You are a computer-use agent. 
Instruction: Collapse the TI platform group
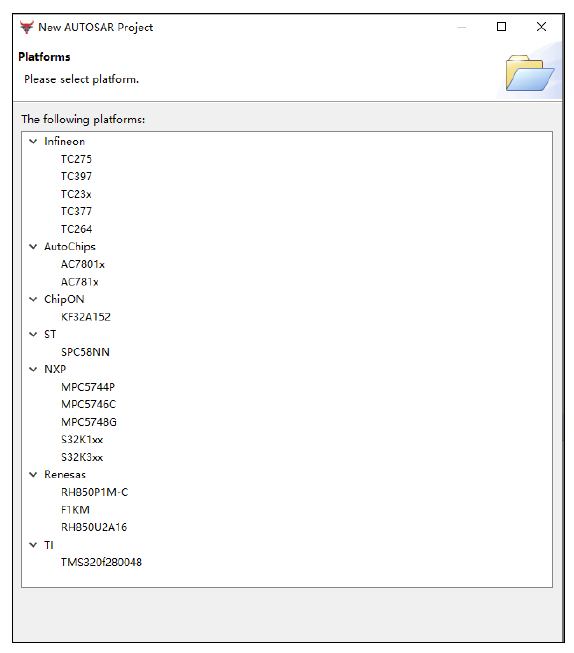pos(33,545)
